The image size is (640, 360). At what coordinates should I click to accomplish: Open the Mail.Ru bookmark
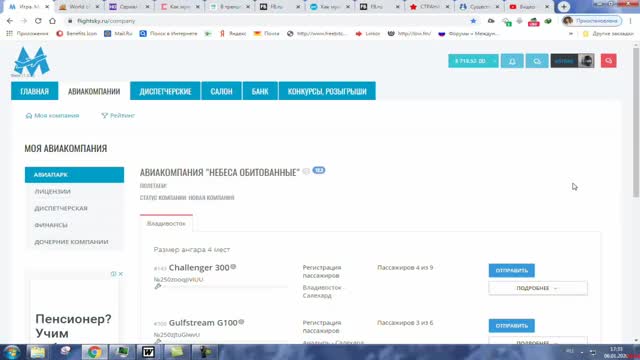[x=118, y=33]
